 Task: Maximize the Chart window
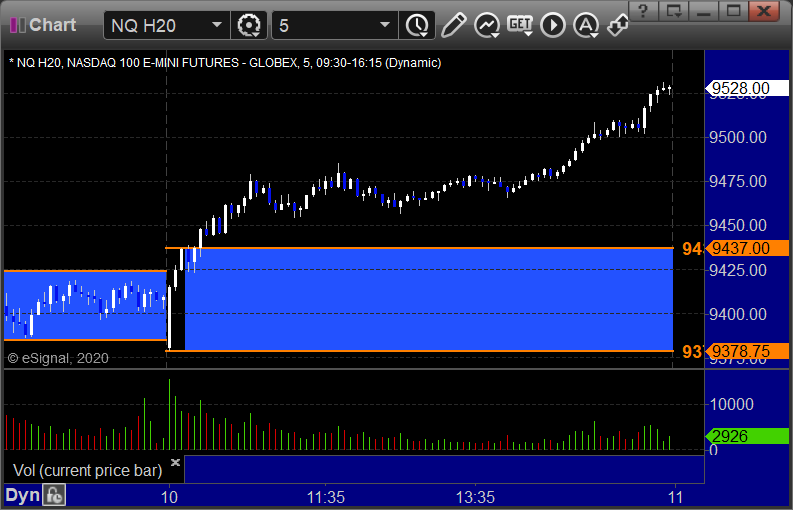point(733,11)
